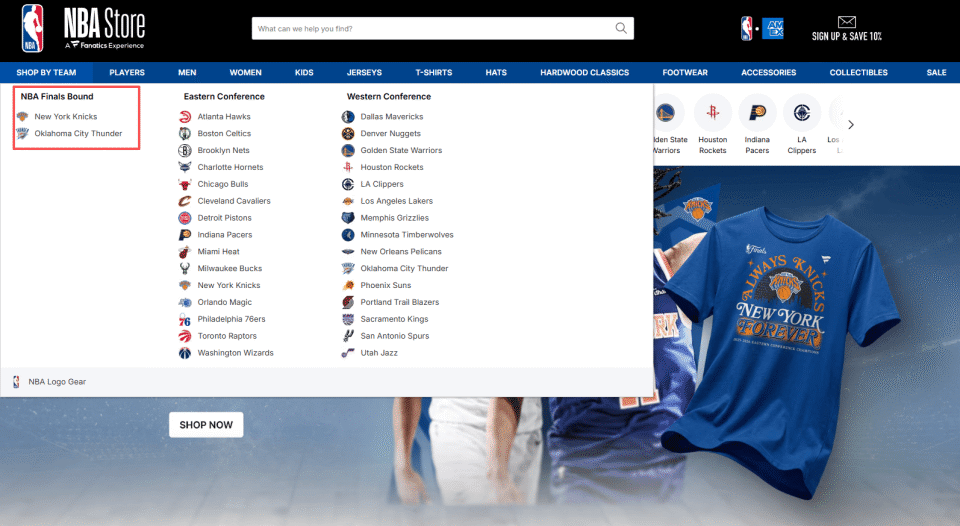The height and width of the screenshot is (526, 960).
Task: Open the Jerseys menu
Action: 364,72
